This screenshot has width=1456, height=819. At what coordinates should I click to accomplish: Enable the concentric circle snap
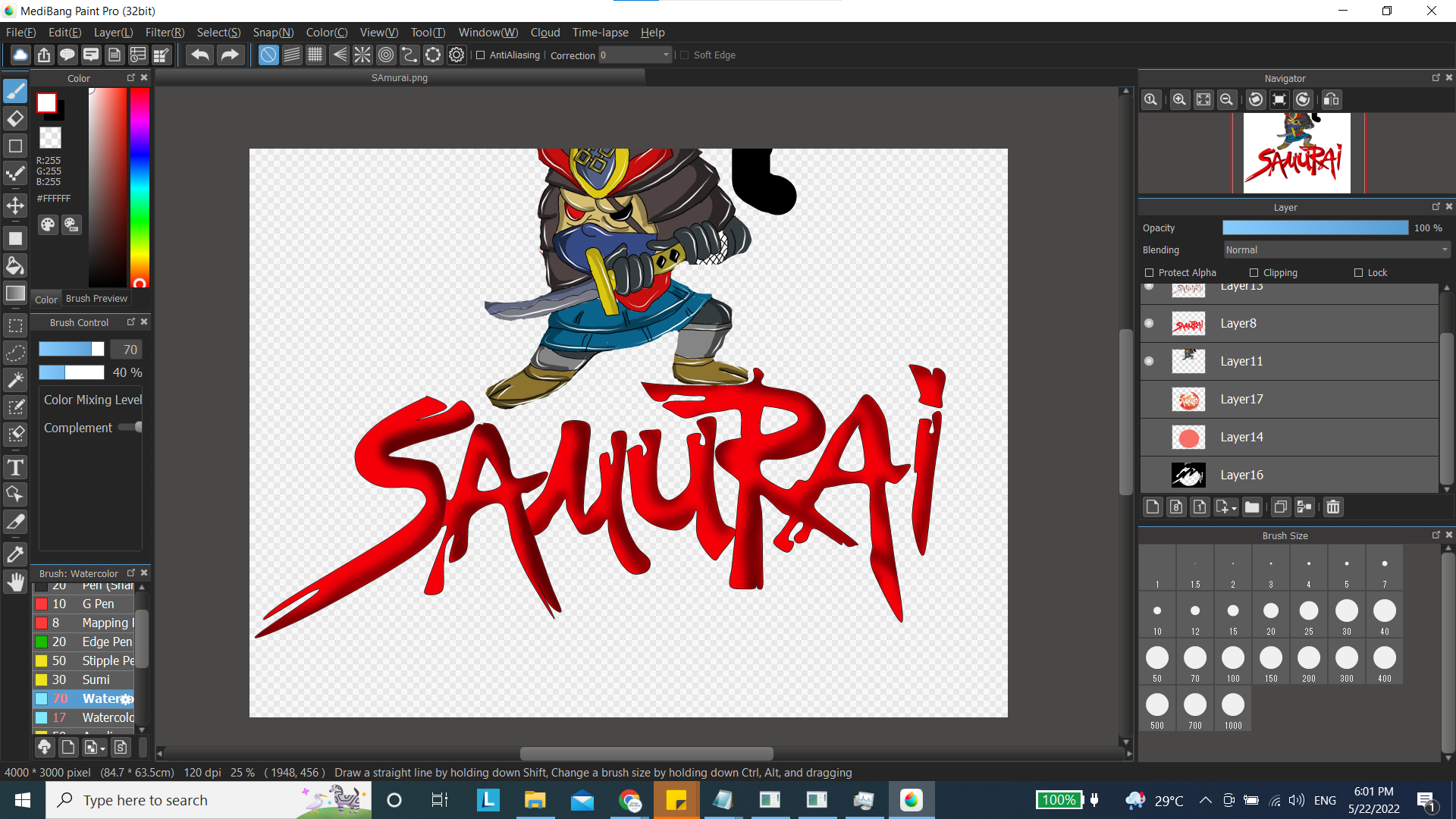pyautogui.click(x=386, y=55)
